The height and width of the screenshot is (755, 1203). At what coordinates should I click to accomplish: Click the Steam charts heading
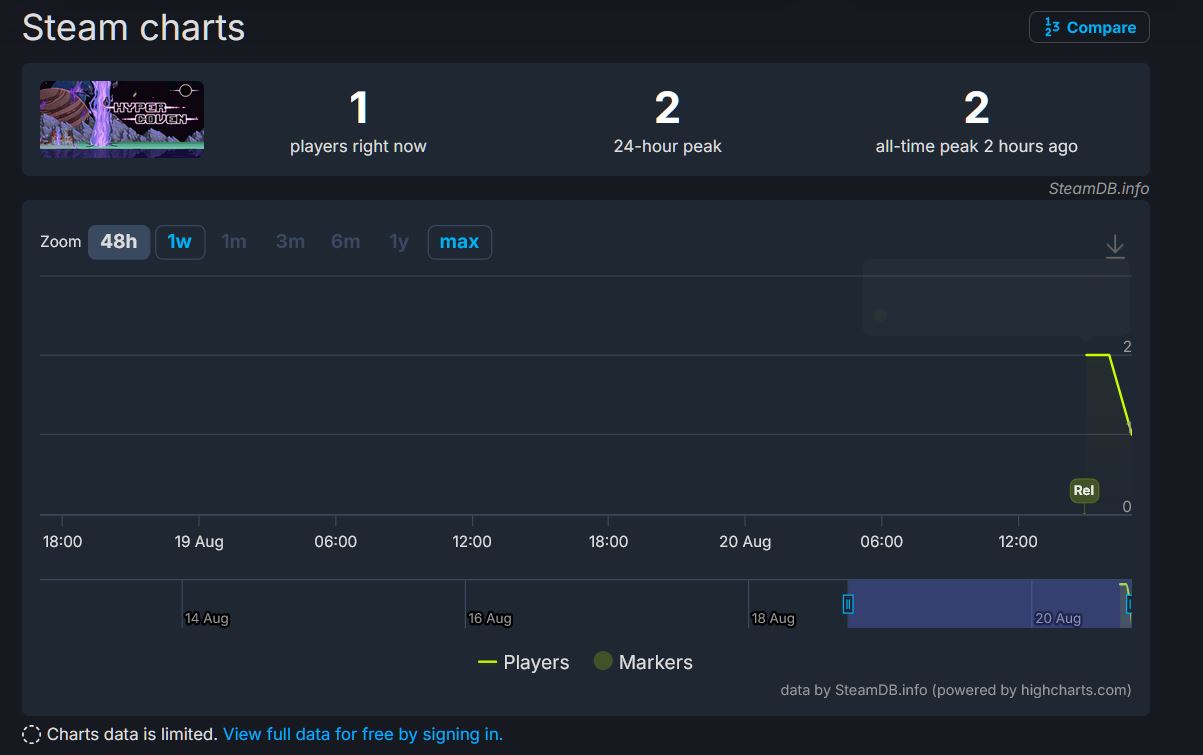tap(133, 27)
